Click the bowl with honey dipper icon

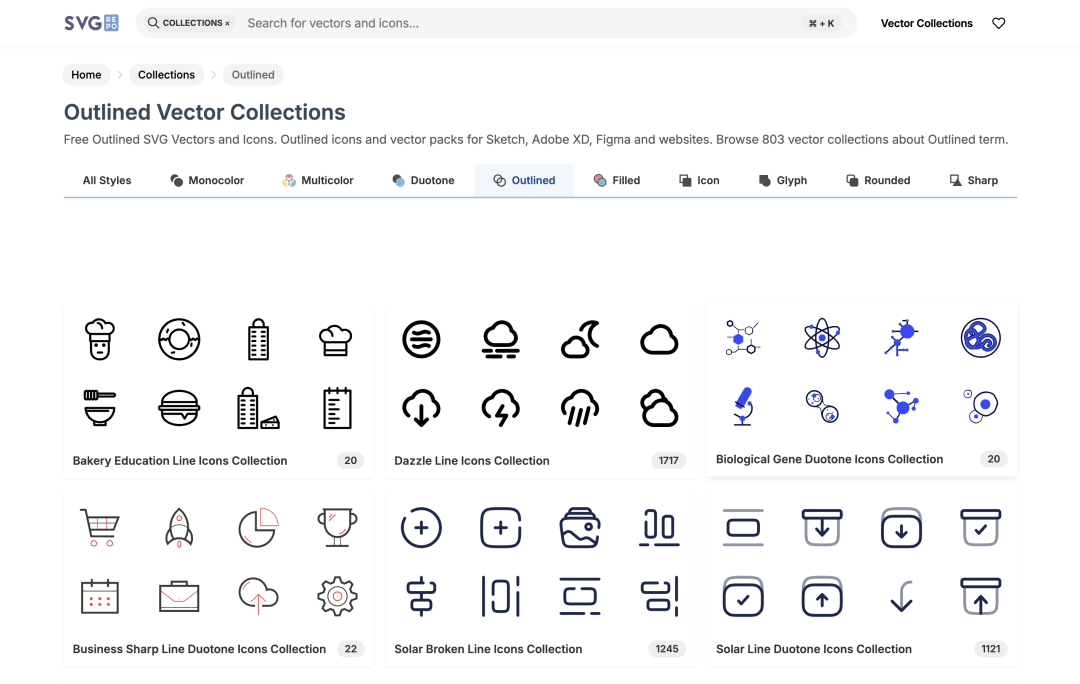point(100,408)
